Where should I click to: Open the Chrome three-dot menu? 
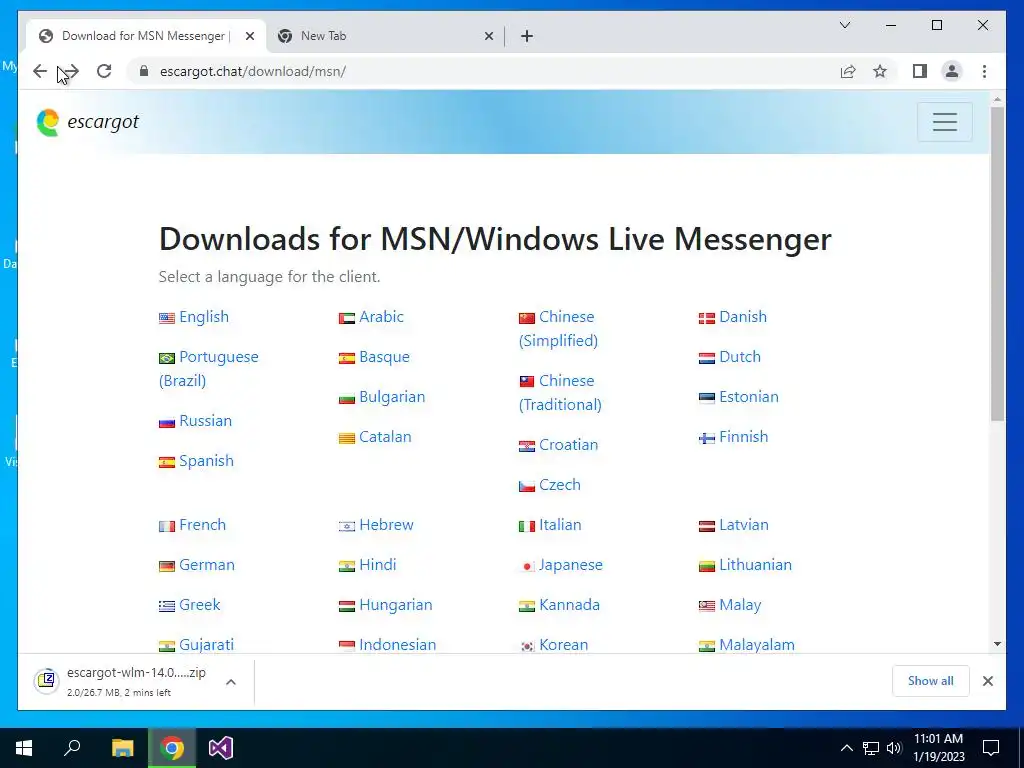point(984,71)
